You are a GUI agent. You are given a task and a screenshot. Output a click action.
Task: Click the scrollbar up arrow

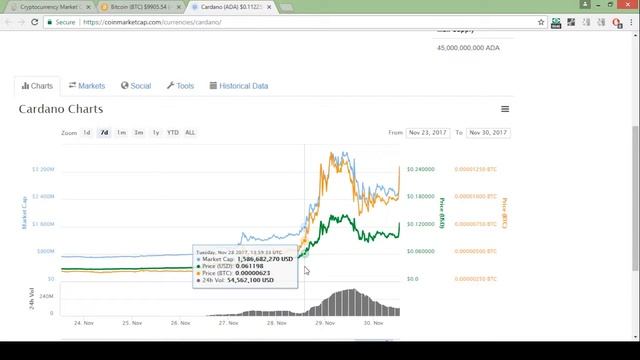[x=635, y=35]
